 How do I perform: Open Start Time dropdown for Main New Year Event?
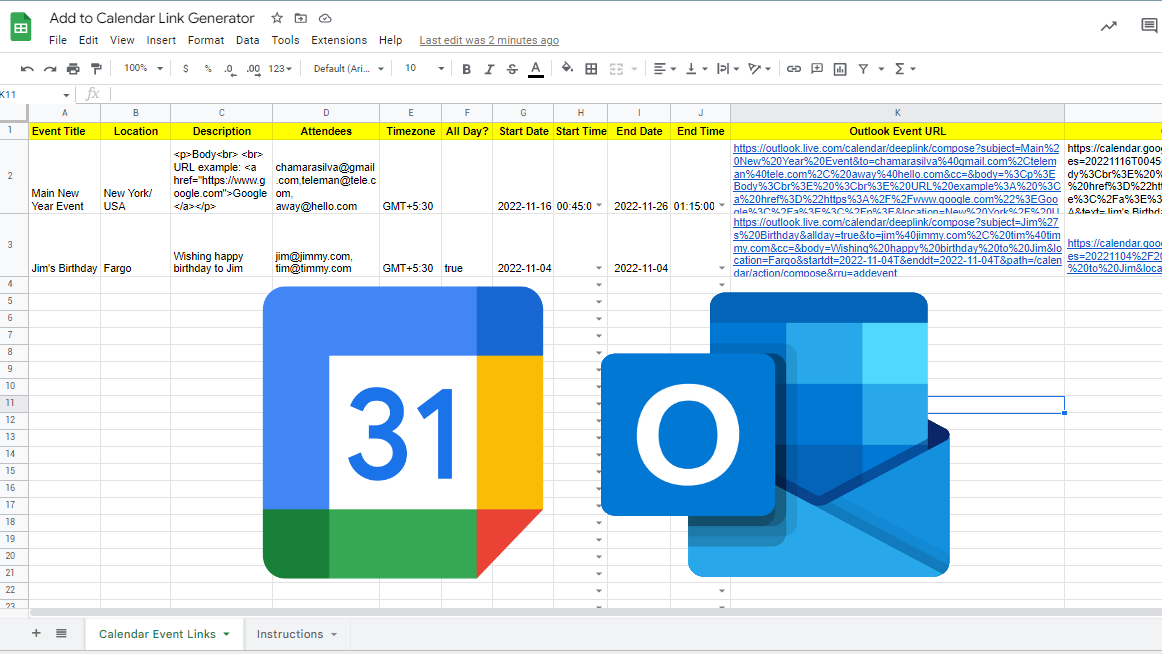[599, 206]
